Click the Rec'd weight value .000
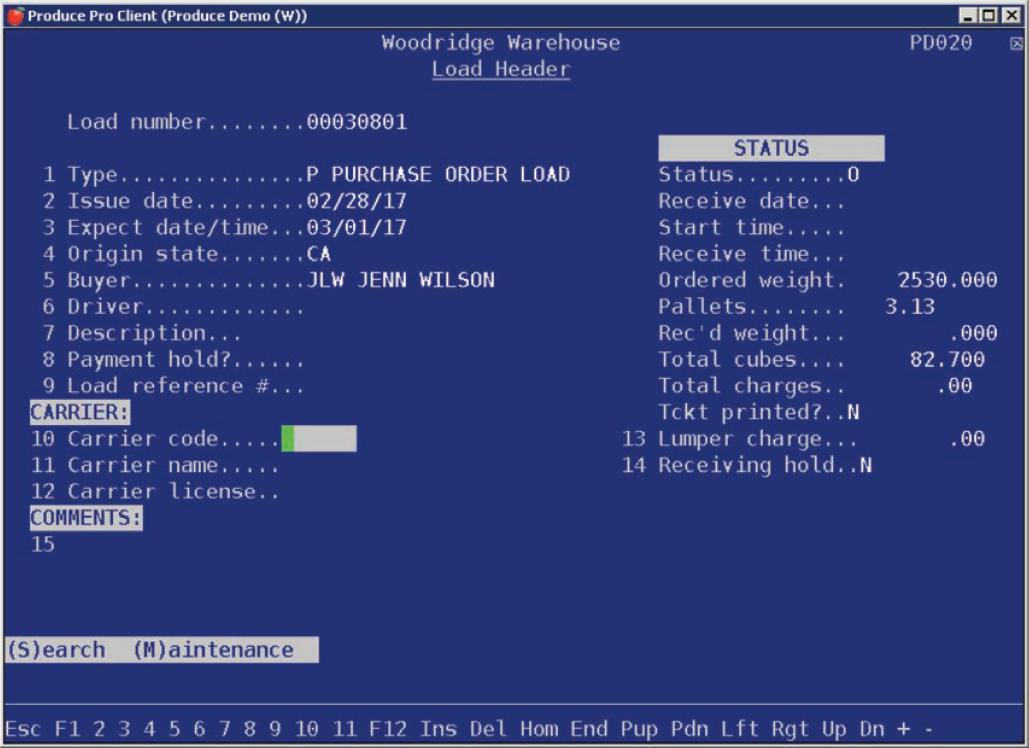The image size is (1029, 748). (x=973, y=333)
